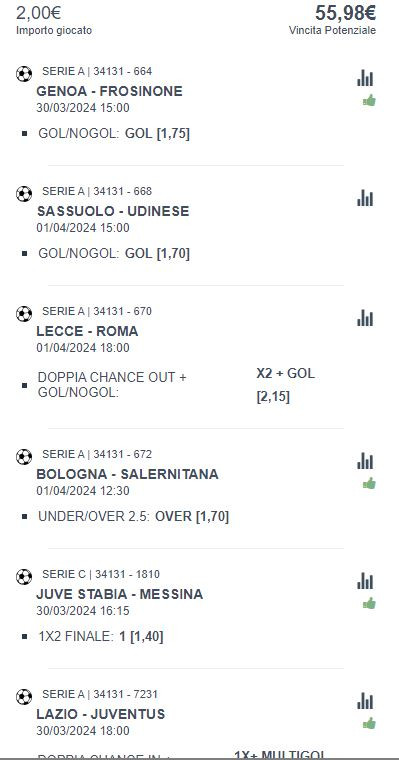Click green thumbs-up on Juve Stabia - Messina

369,603
